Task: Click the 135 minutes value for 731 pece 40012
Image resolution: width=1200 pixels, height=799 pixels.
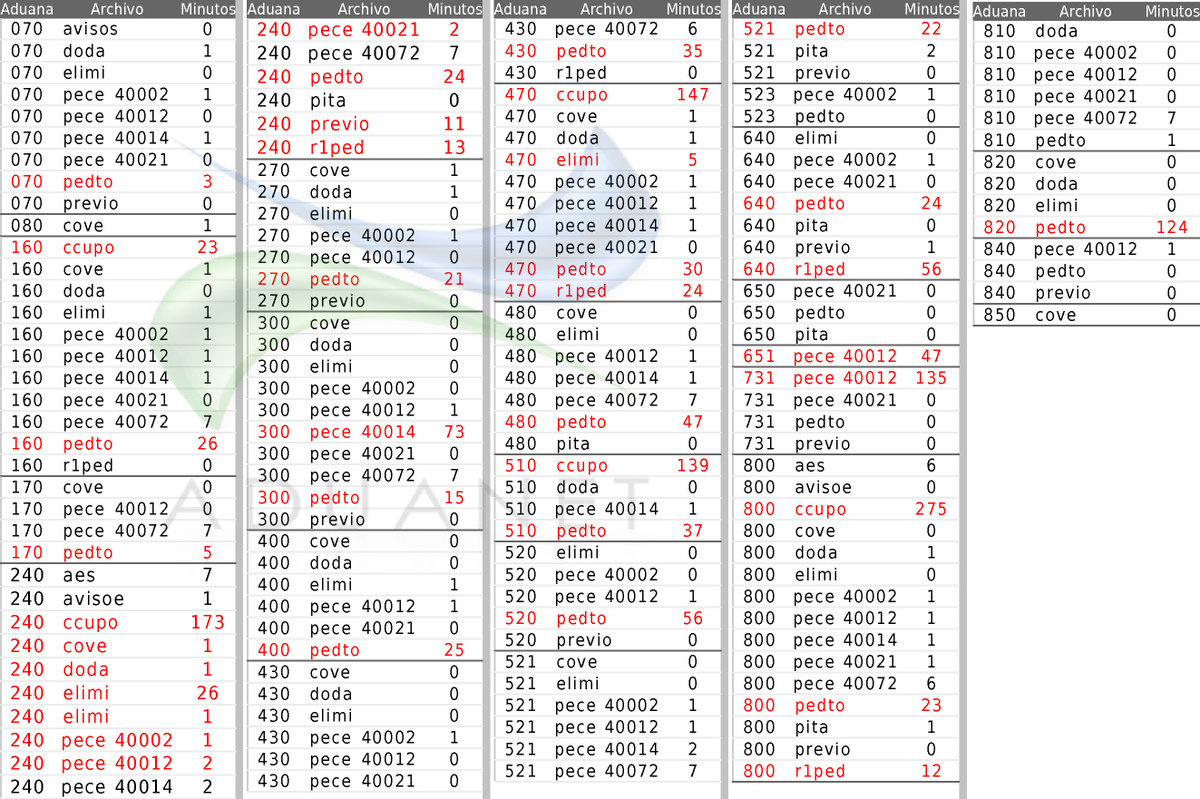Action: pyautogui.click(x=930, y=378)
